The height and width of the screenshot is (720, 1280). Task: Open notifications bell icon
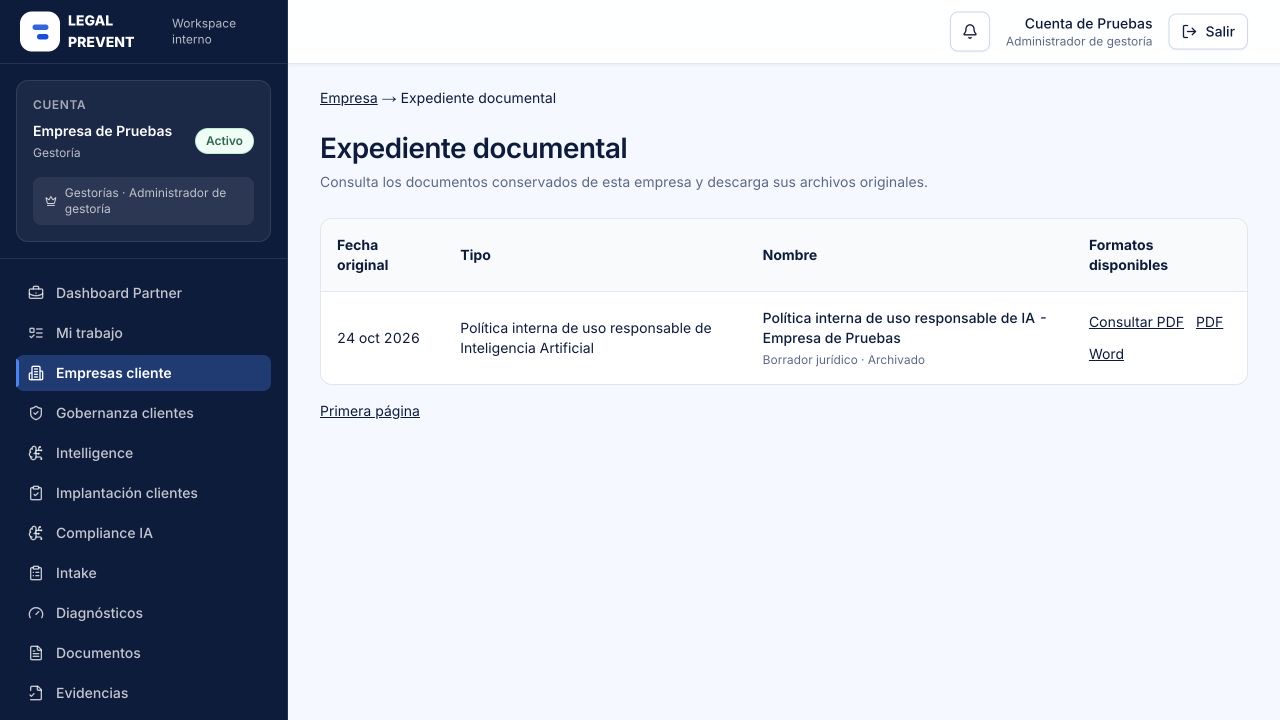(970, 32)
